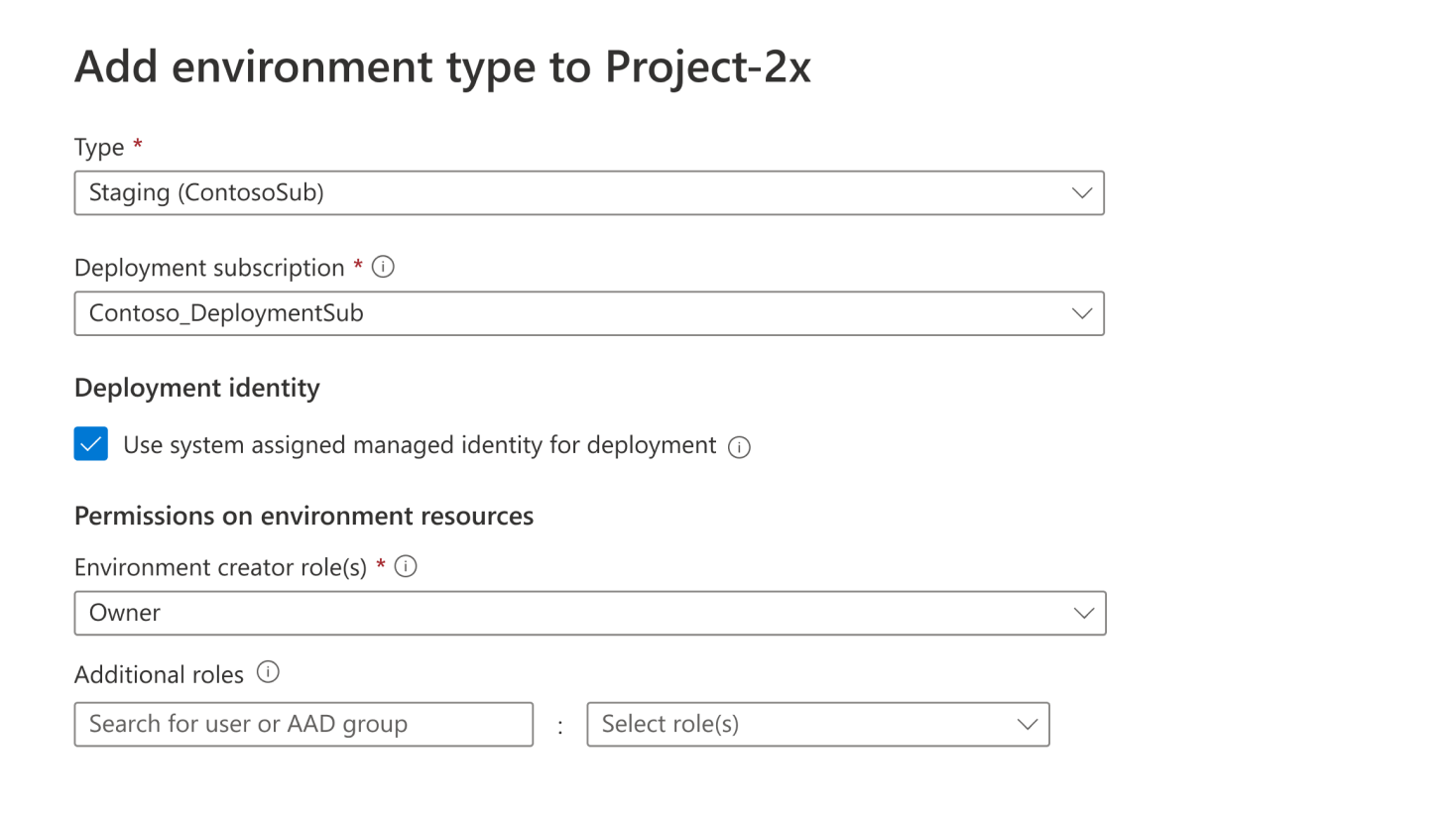Screen dimensions: 1456x821
Task: Click info icon beside managed identity checkbox
Action: click(739, 447)
